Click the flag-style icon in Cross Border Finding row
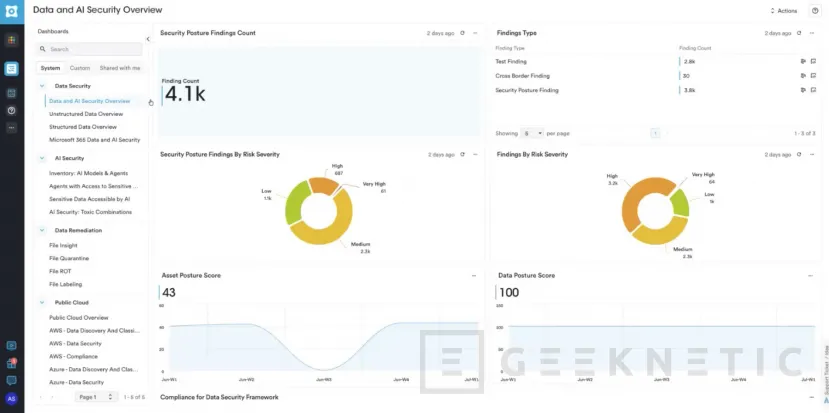Viewport: 829px width, 413px height. [803, 76]
